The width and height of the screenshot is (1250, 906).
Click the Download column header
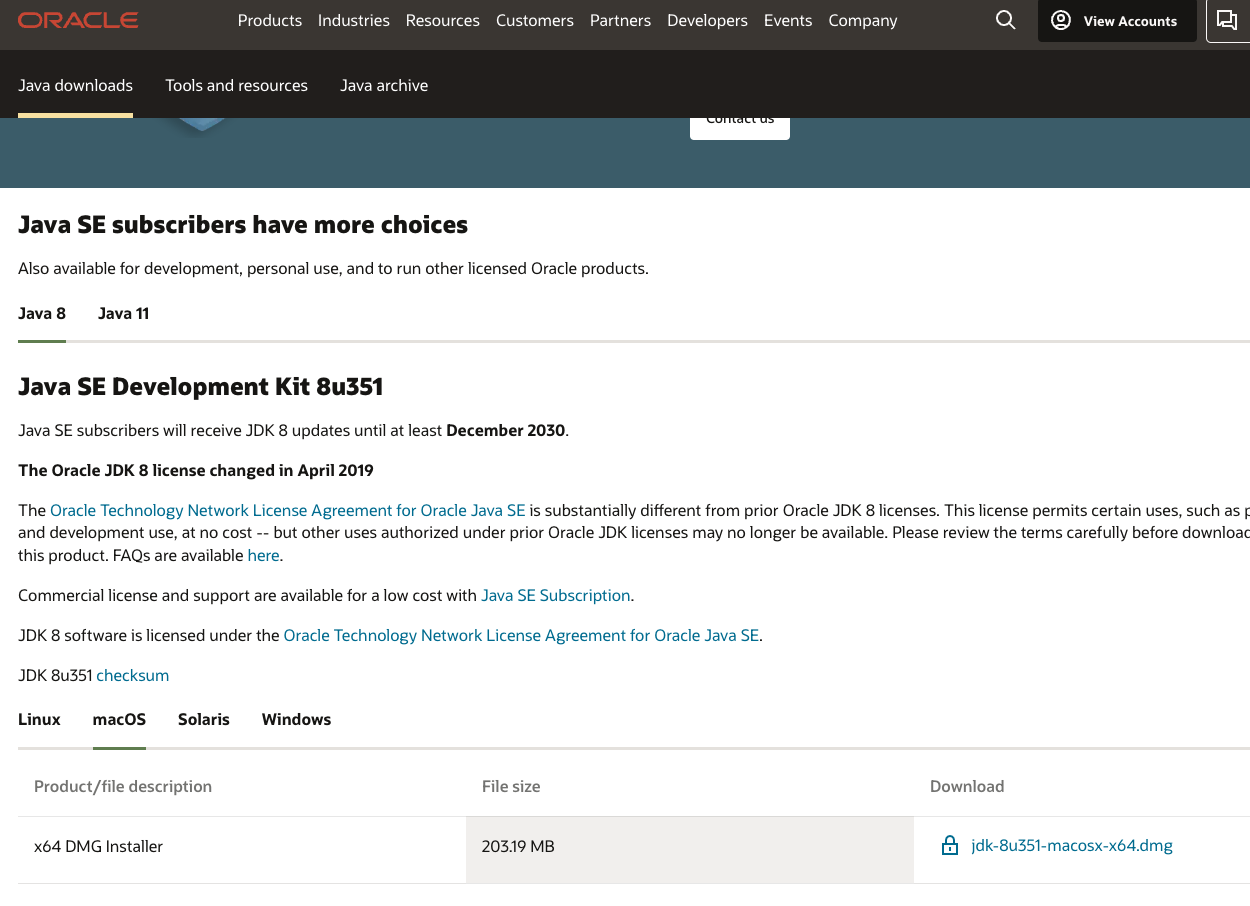point(967,786)
